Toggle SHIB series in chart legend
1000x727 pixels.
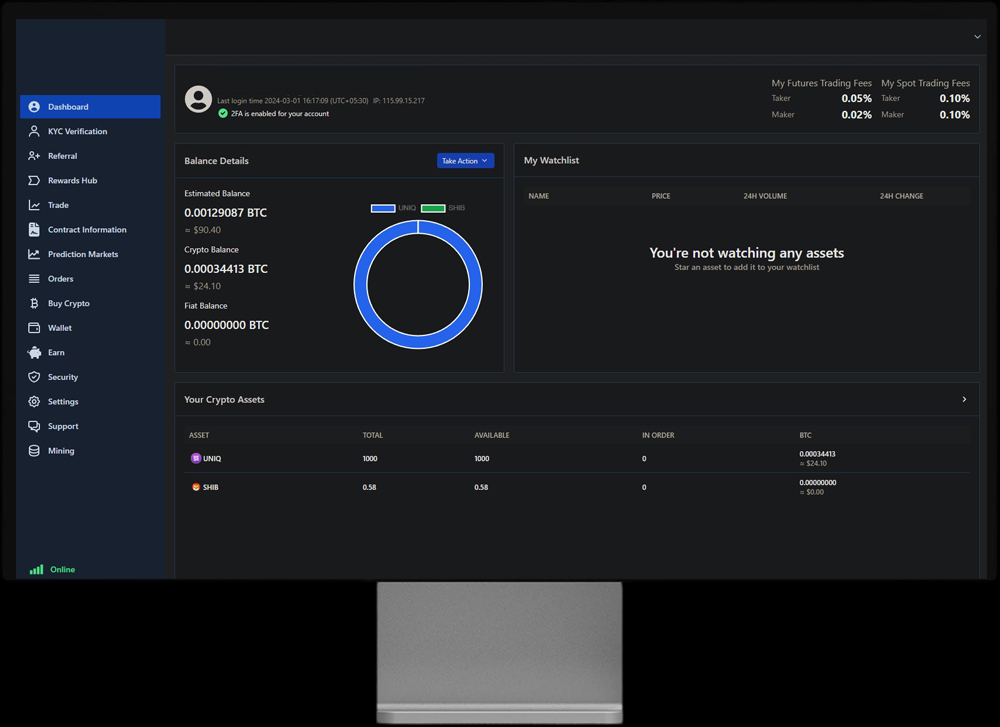[443, 208]
